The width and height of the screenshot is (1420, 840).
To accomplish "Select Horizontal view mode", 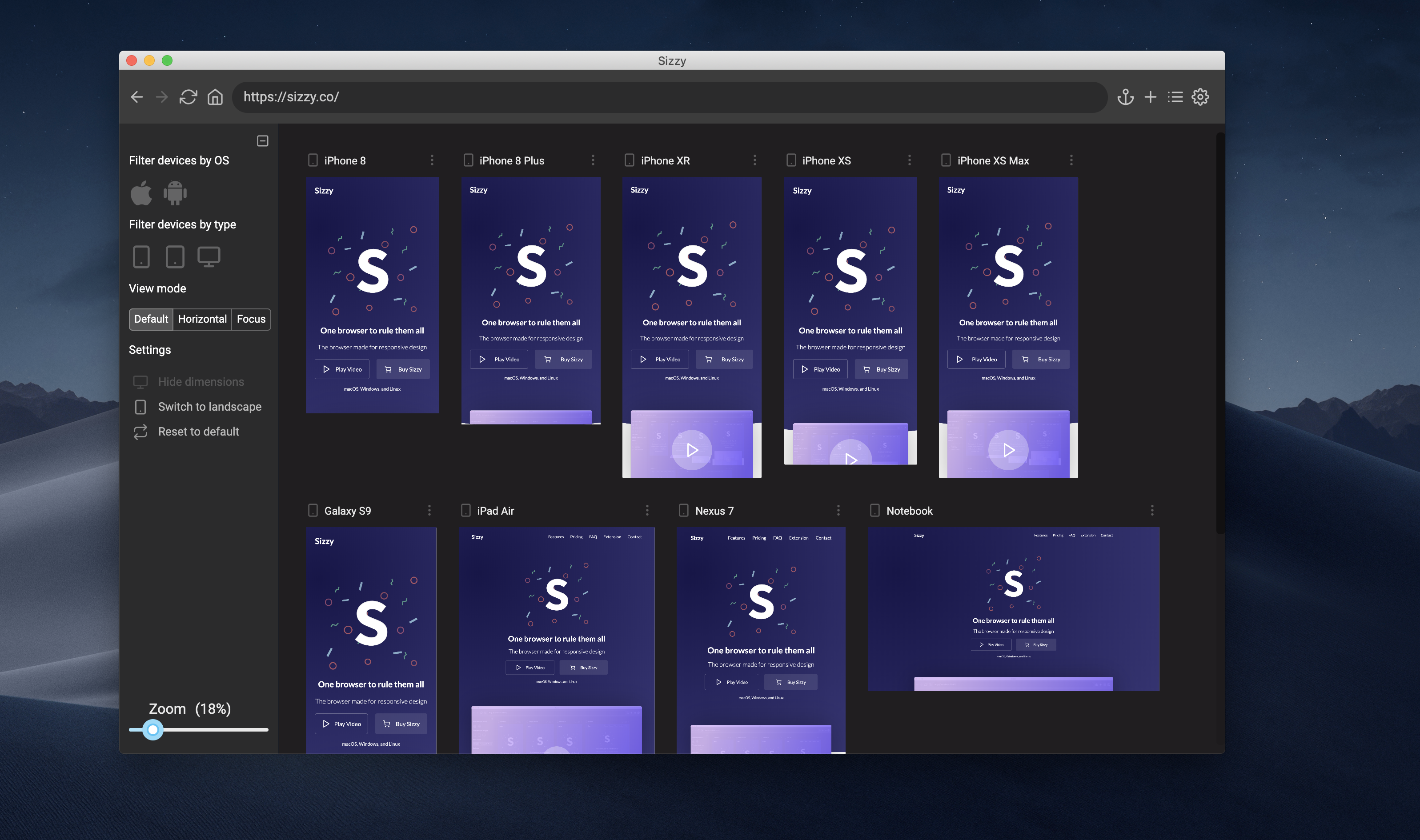I will pos(202,319).
